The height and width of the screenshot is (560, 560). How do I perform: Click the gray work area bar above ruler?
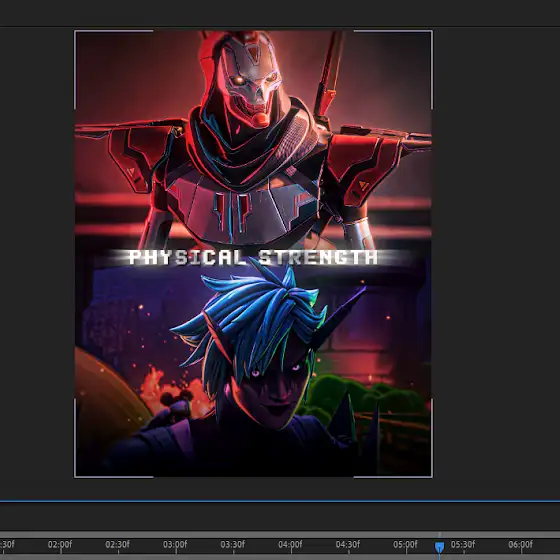tap(280, 535)
